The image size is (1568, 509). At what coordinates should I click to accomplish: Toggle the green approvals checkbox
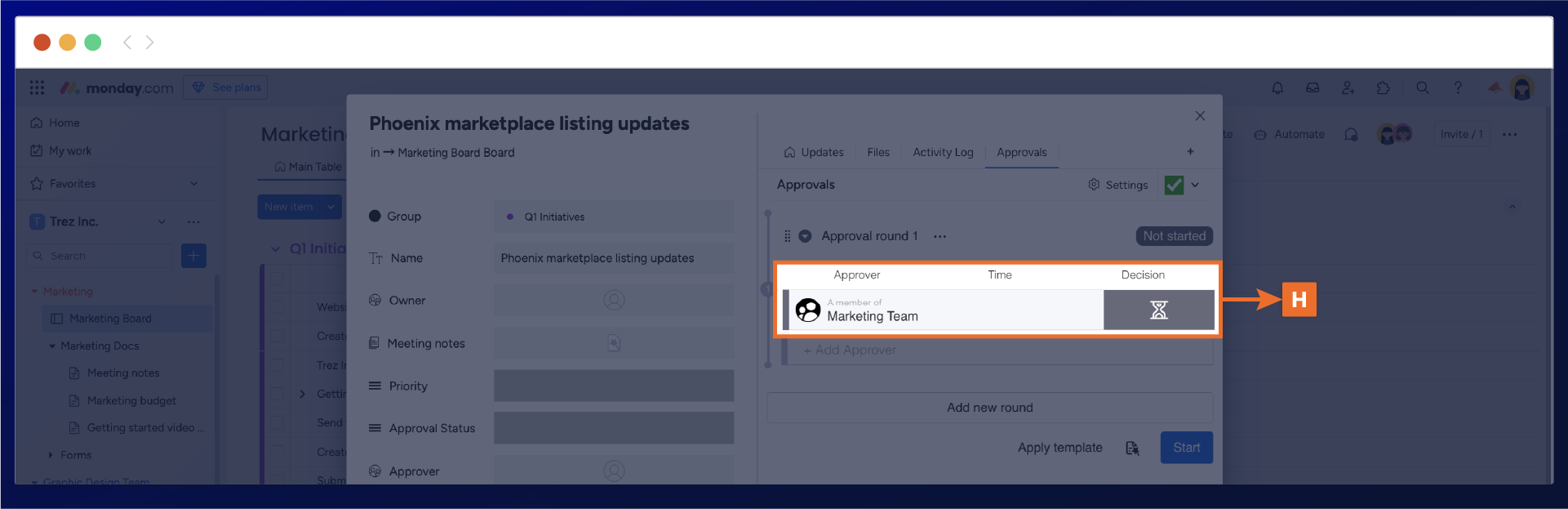(1174, 185)
